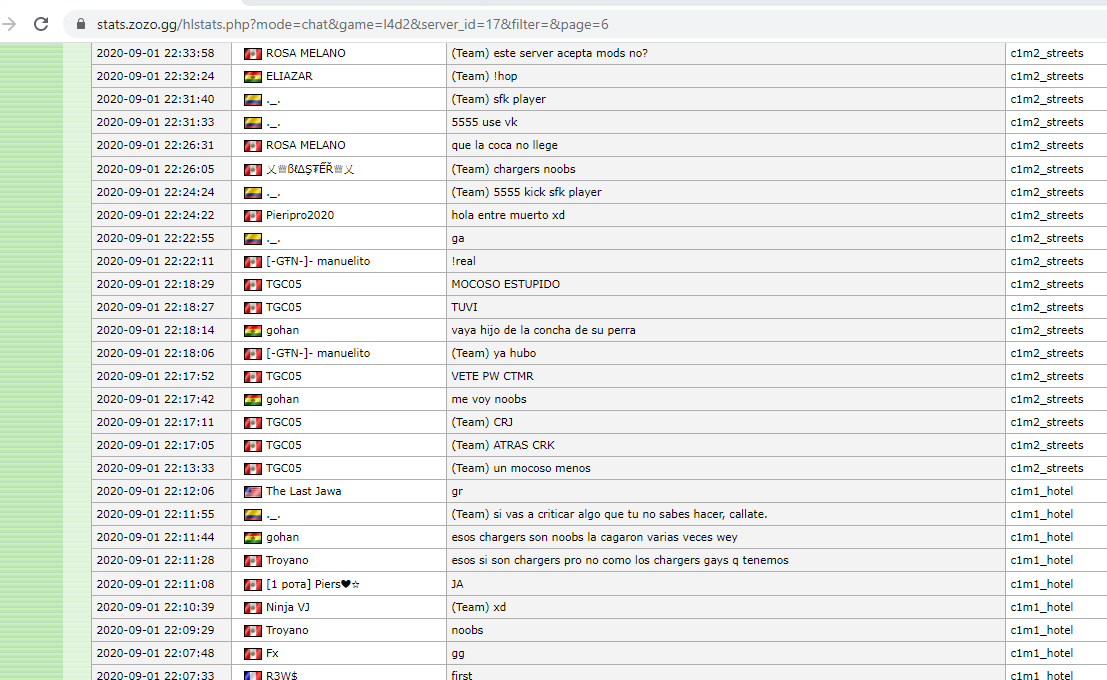Click the 2020-09-01 22:22:11 timestamp cell
1107x680 pixels.
[x=155, y=261]
